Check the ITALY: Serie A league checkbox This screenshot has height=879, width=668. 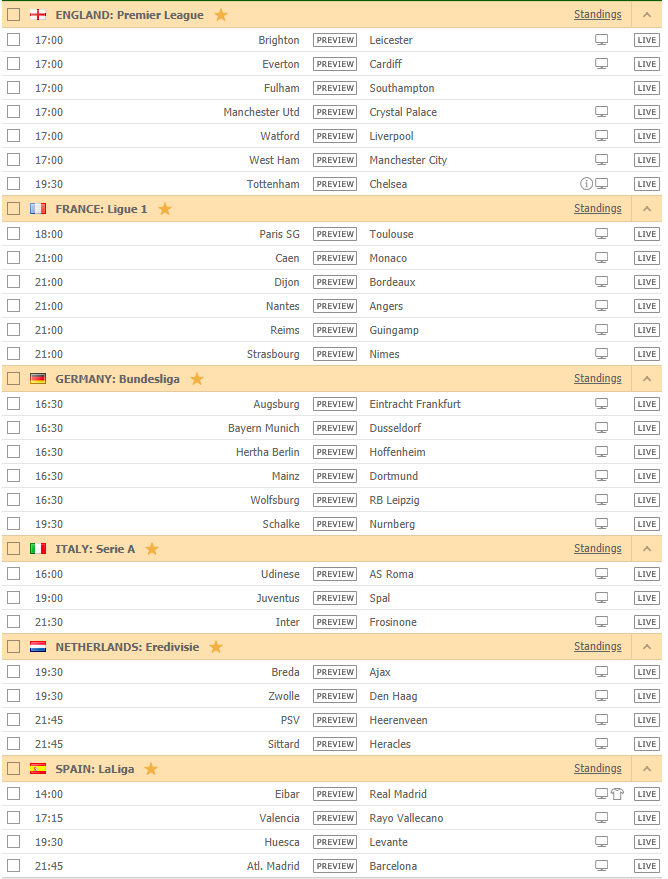point(13,549)
